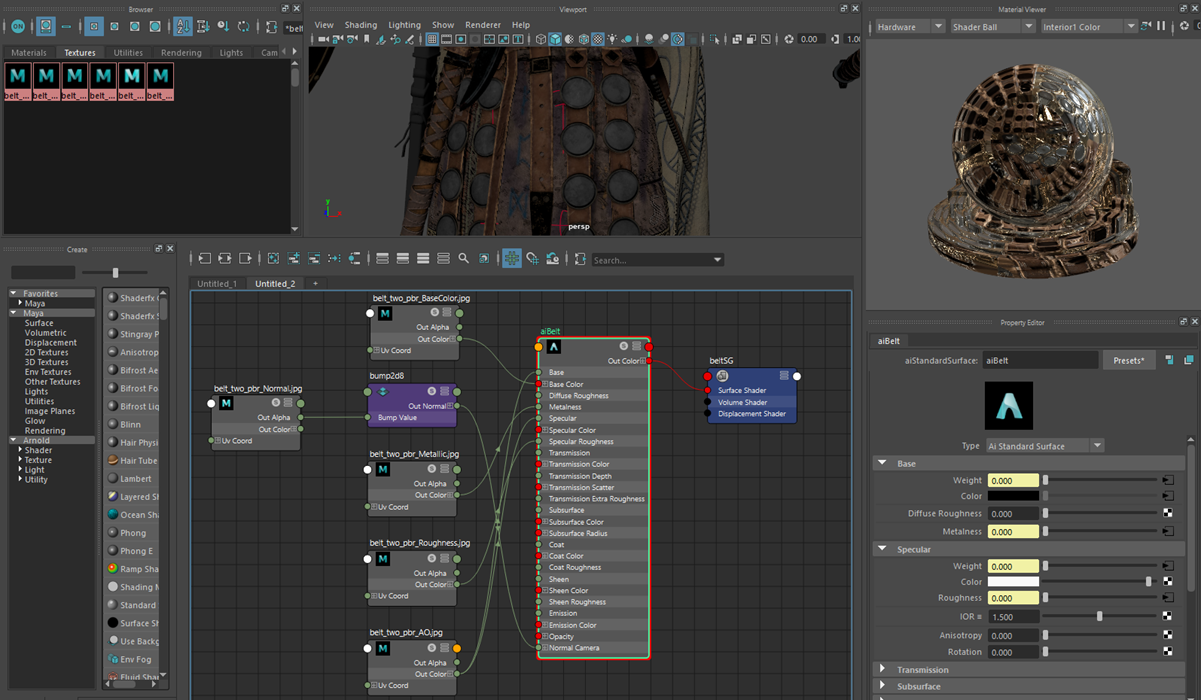Click the alphabetical A-Z sort icon
Image resolution: width=1201 pixels, height=700 pixels.
pyautogui.click(x=182, y=27)
